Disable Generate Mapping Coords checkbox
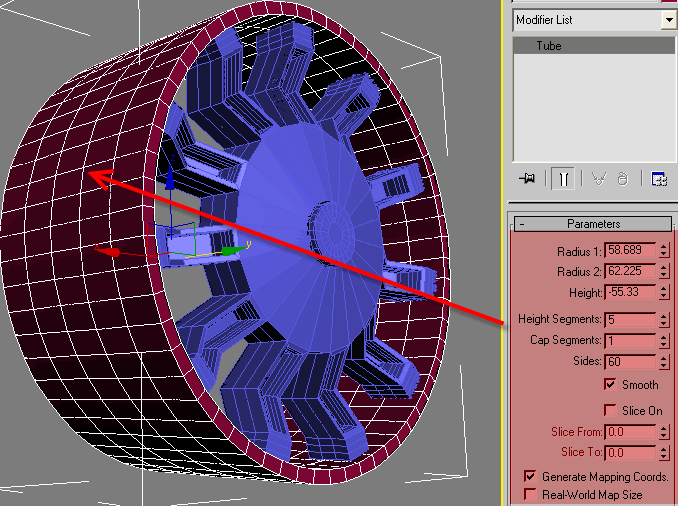Viewport: 678px width, 506px height. click(529, 477)
